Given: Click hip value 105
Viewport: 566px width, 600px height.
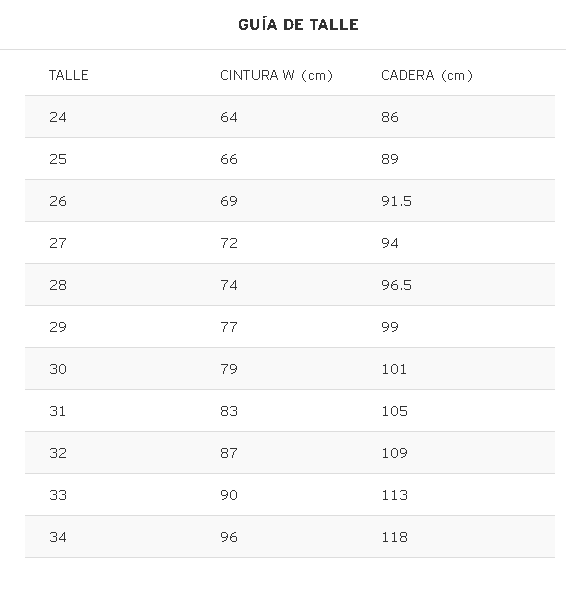Looking at the screenshot, I should (x=395, y=411).
